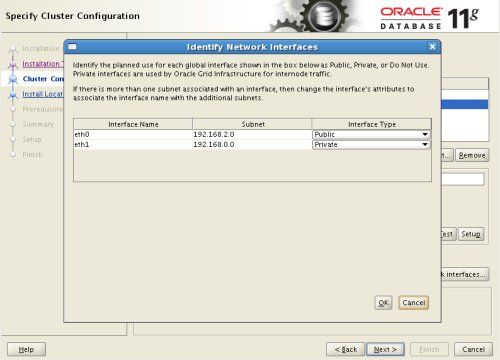Select subnet 192.168.2.0 cell
Screen dimensions: 500x360
(x=252, y=134)
